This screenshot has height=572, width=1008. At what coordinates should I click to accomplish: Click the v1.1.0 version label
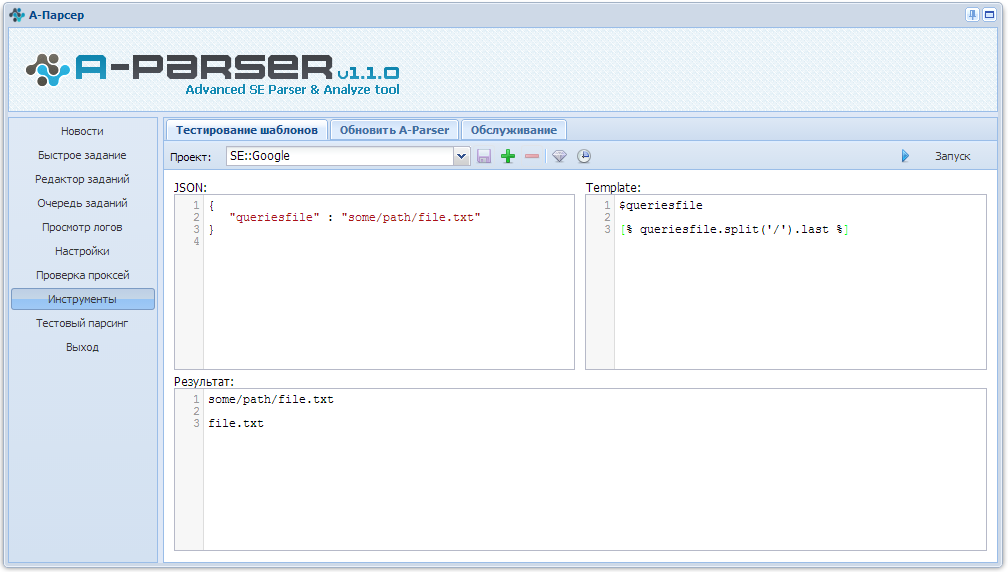(368, 73)
